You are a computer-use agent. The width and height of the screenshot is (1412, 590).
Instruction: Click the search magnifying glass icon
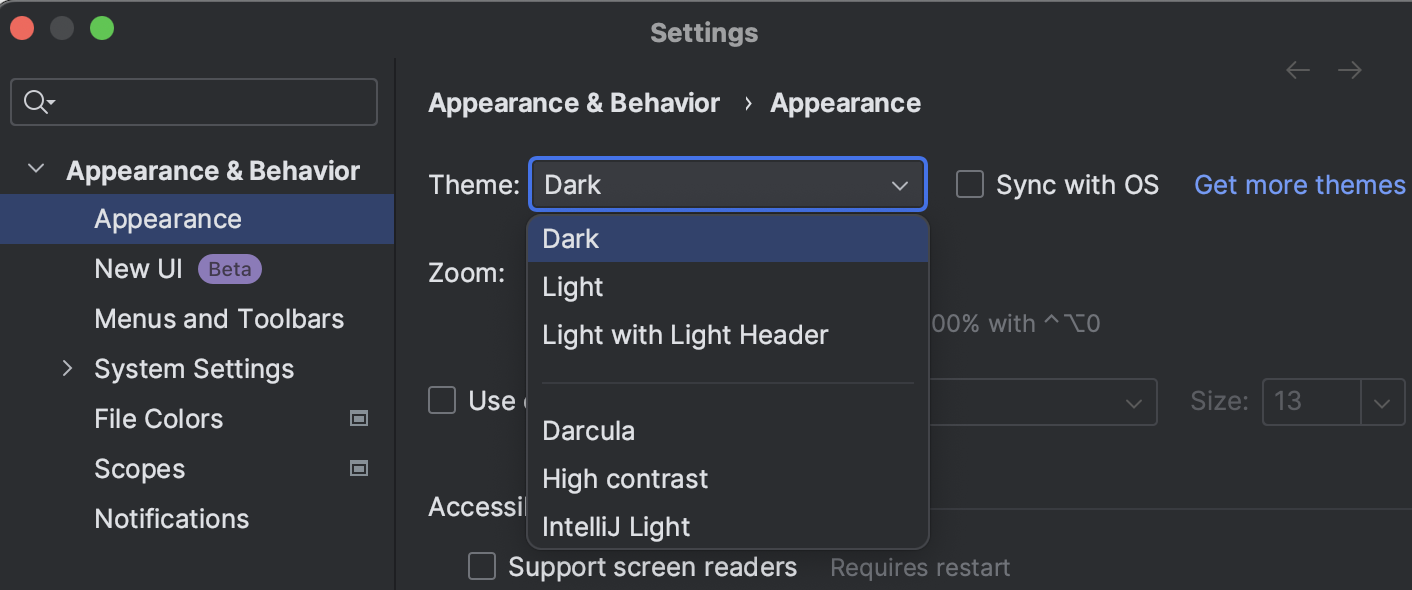[x=32, y=102]
